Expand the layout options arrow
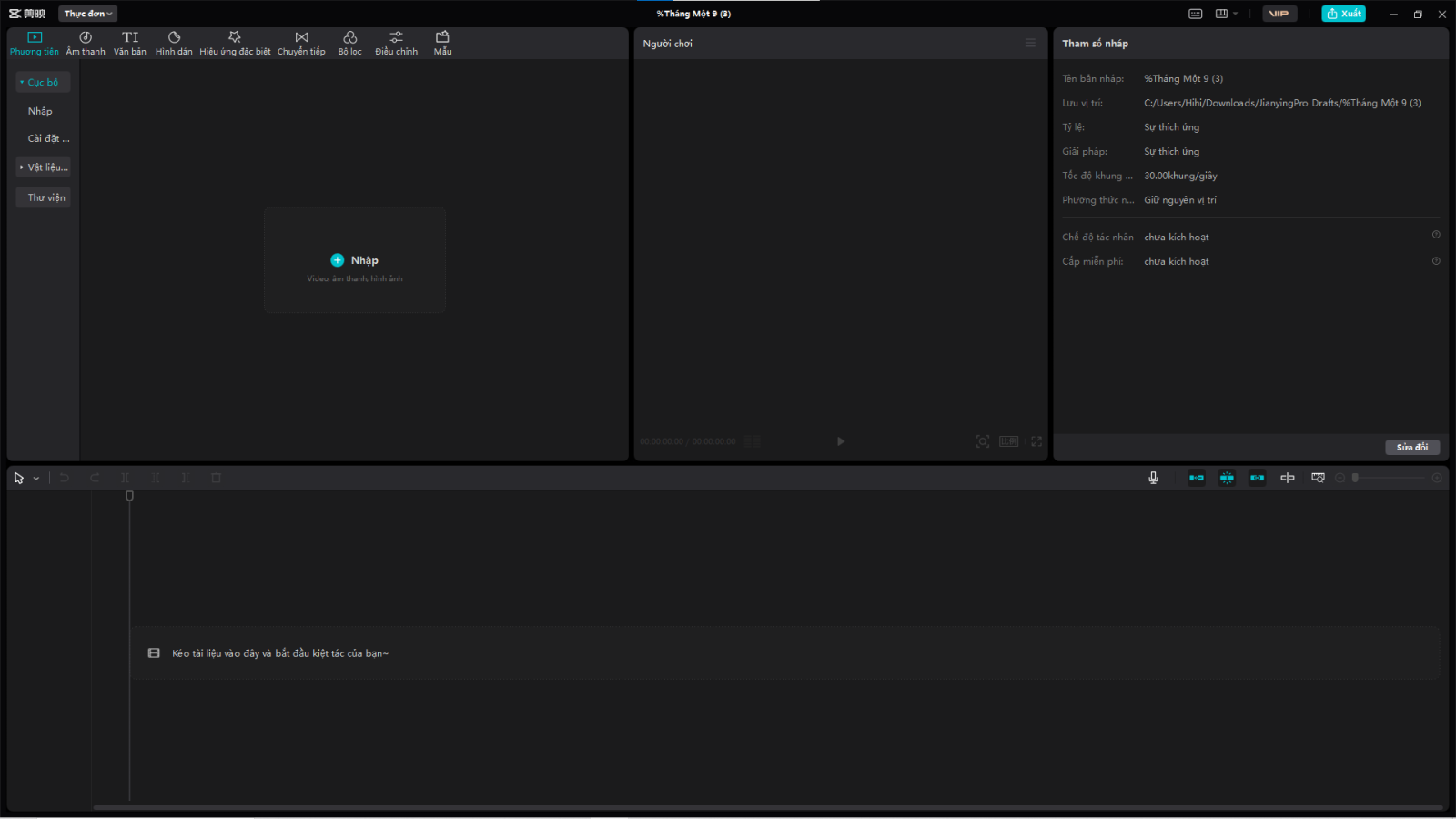1456x819 pixels. click(1236, 14)
